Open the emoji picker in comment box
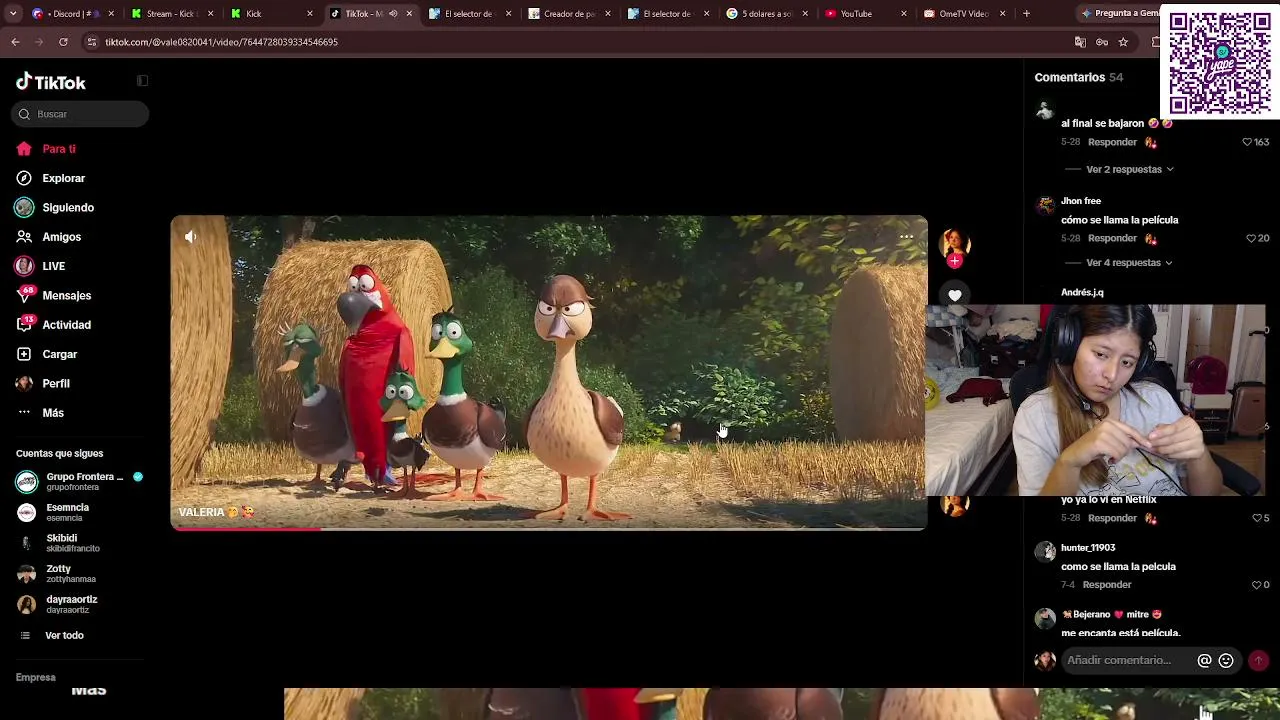This screenshot has height=720, width=1280. tap(1226, 660)
